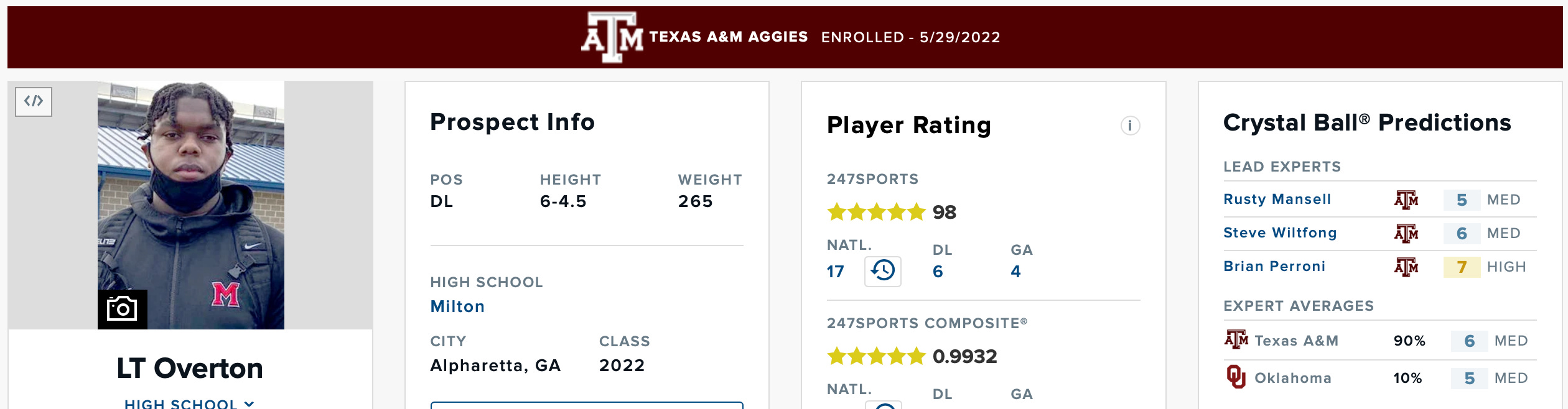This screenshot has height=409, width=1568.
Task: Click Texas A&M logo beside Brian Perroni
Action: pyautogui.click(x=1406, y=267)
